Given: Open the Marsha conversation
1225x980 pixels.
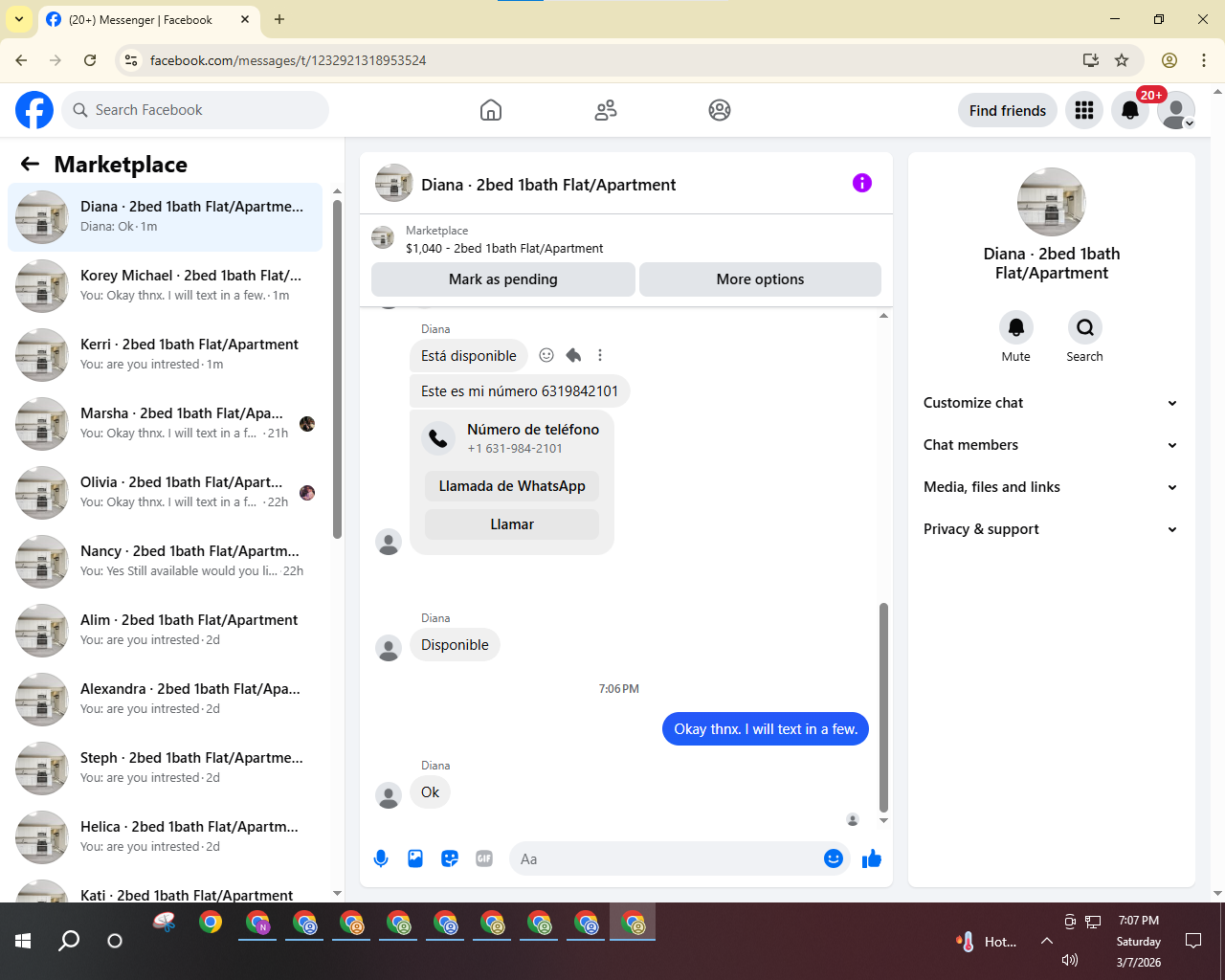Looking at the screenshot, I should pos(166,423).
